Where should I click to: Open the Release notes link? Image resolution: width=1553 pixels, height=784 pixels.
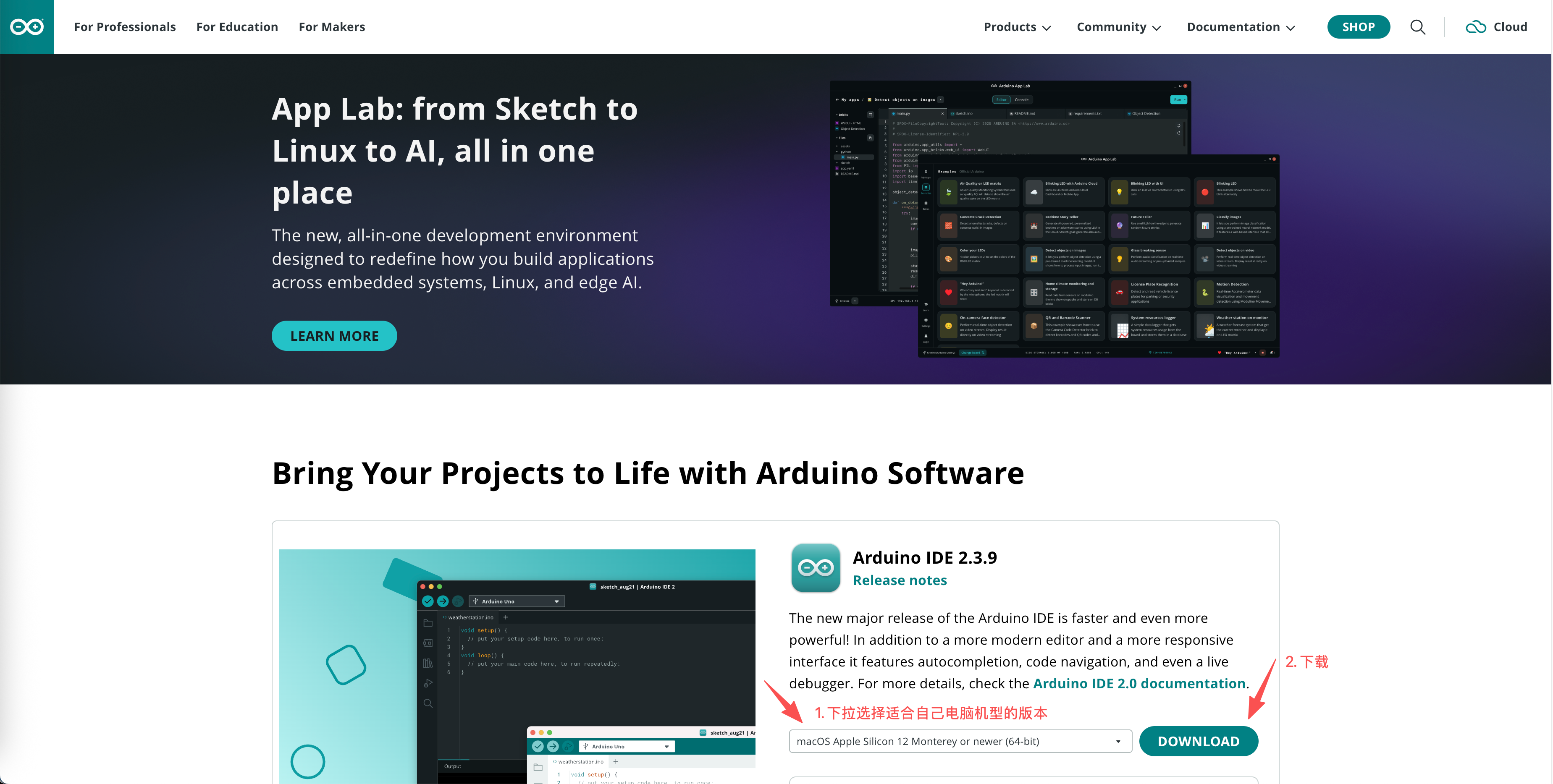pyautogui.click(x=900, y=580)
